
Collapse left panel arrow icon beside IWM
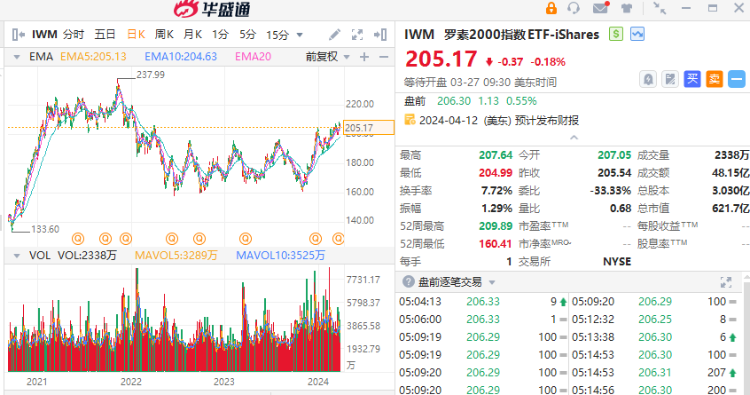tap(18, 34)
